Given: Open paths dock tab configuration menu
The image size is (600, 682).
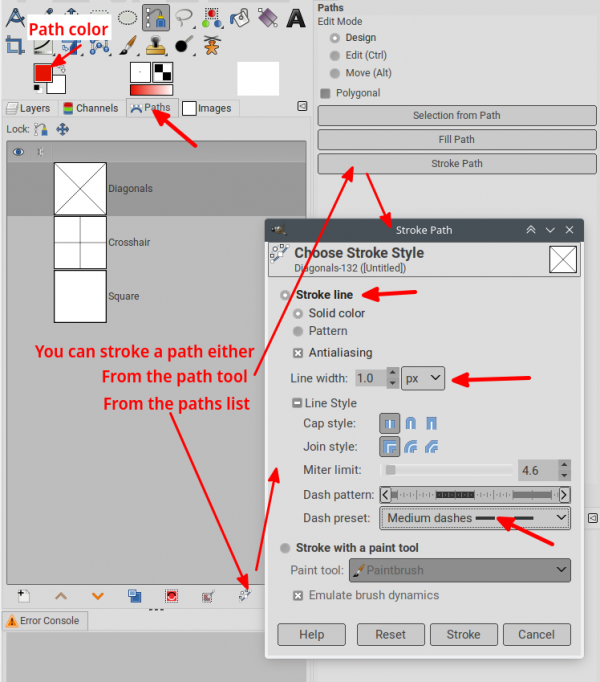Looking at the screenshot, I should [302, 106].
